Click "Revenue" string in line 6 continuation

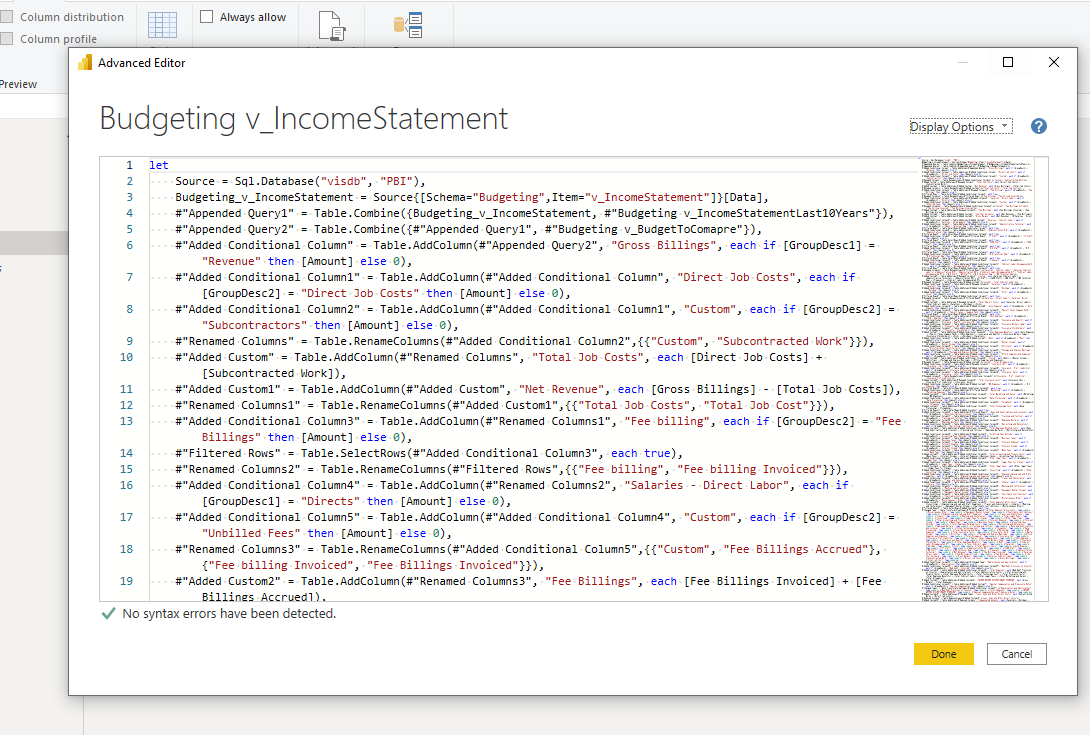point(231,261)
